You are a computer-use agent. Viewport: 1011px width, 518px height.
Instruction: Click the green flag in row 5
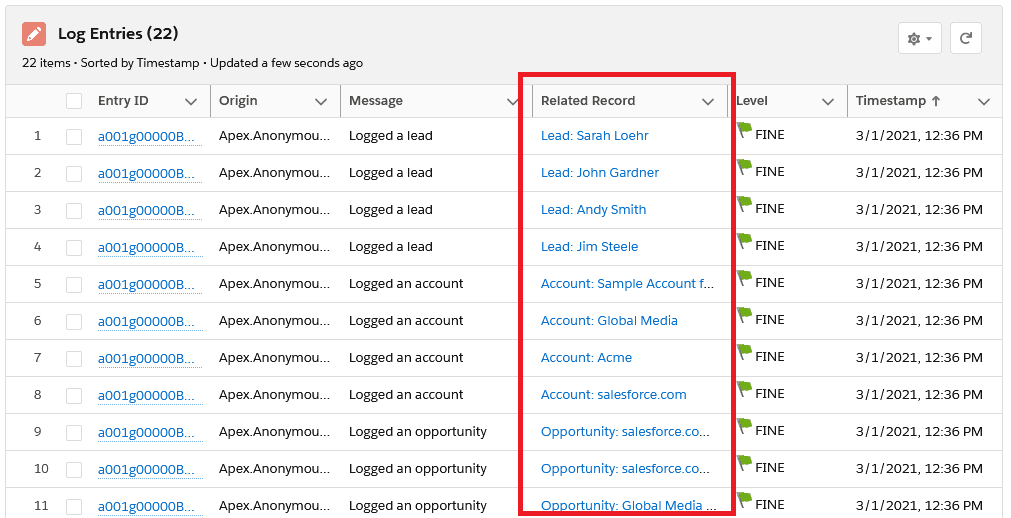(744, 279)
